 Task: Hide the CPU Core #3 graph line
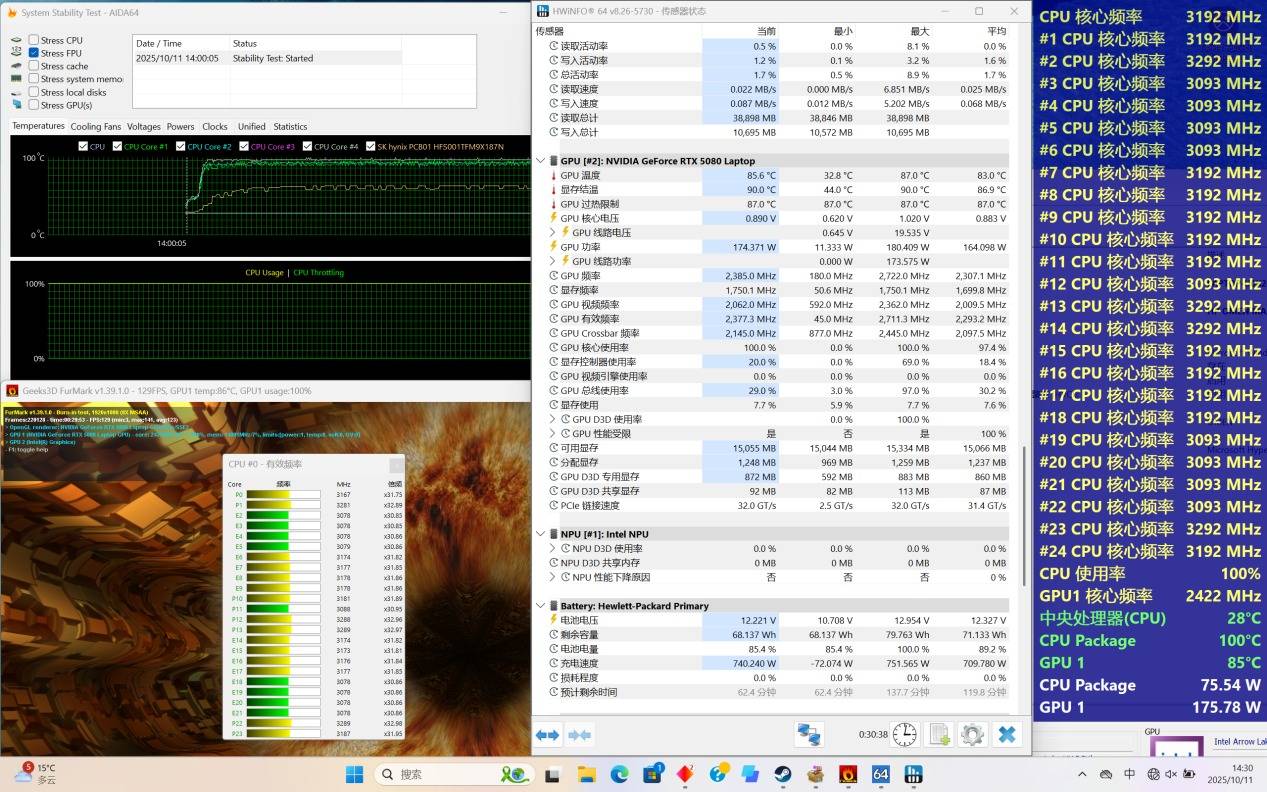244,147
